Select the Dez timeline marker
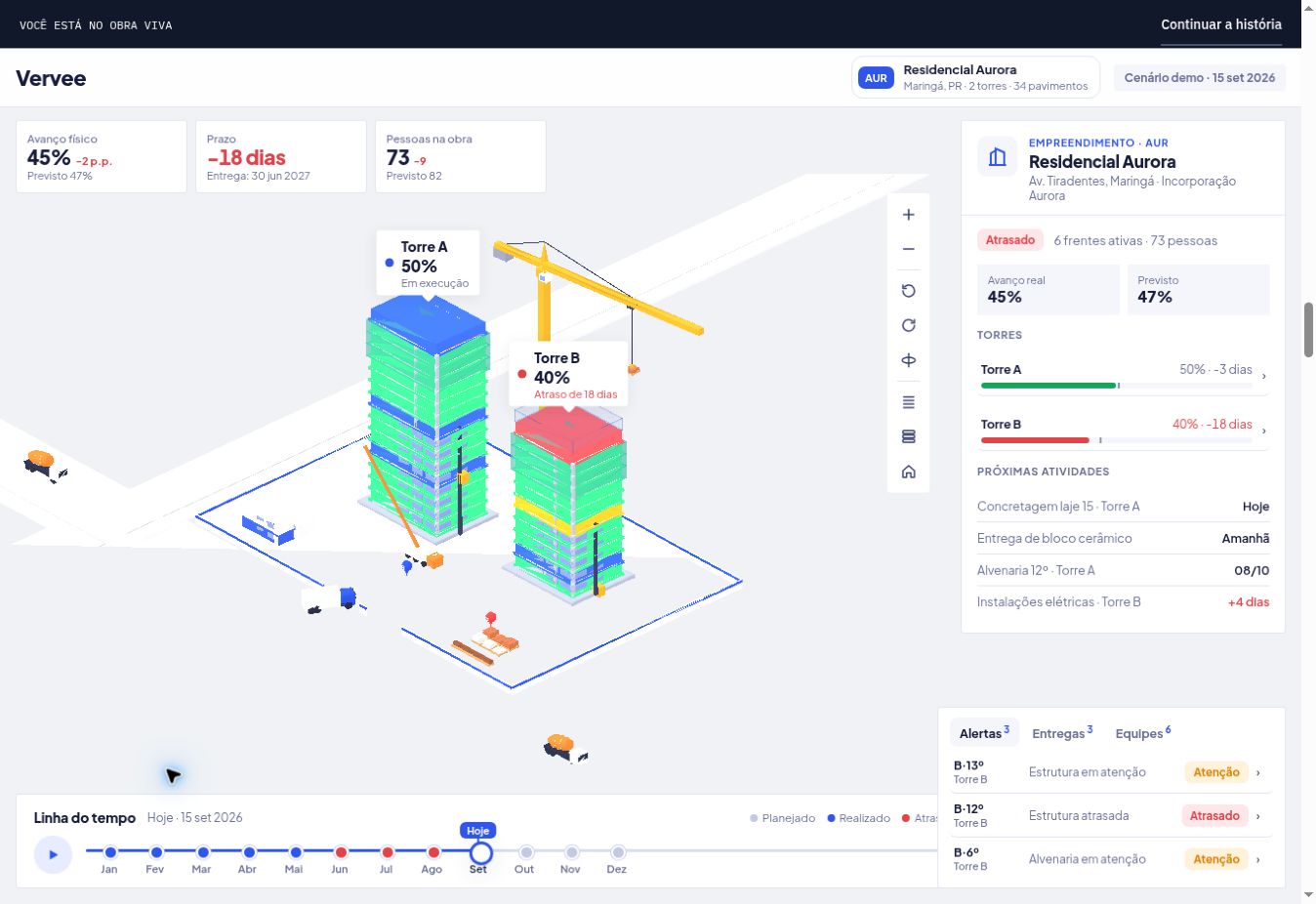1316x904 pixels. [x=617, y=852]
